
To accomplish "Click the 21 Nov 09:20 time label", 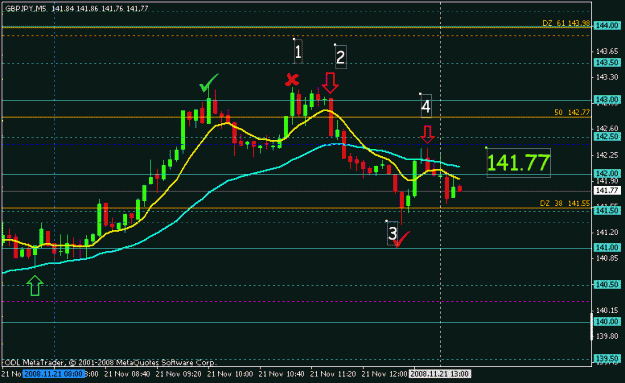I will pos(179,374).
